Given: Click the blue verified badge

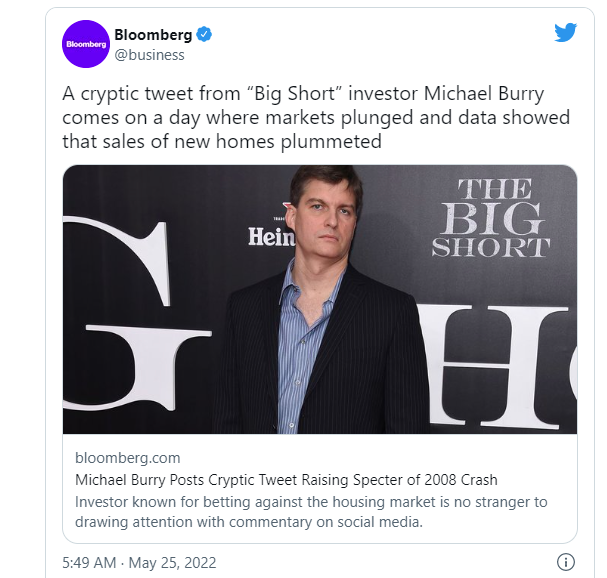Looking at the screenshot, I should pos(203,35).
